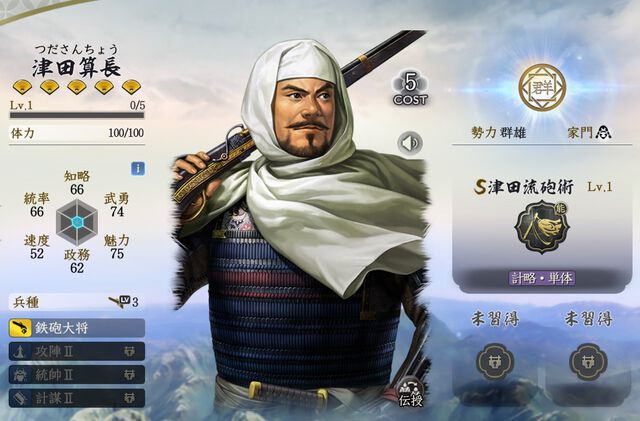Click the 群 faction crest emblem

point(542,87)
